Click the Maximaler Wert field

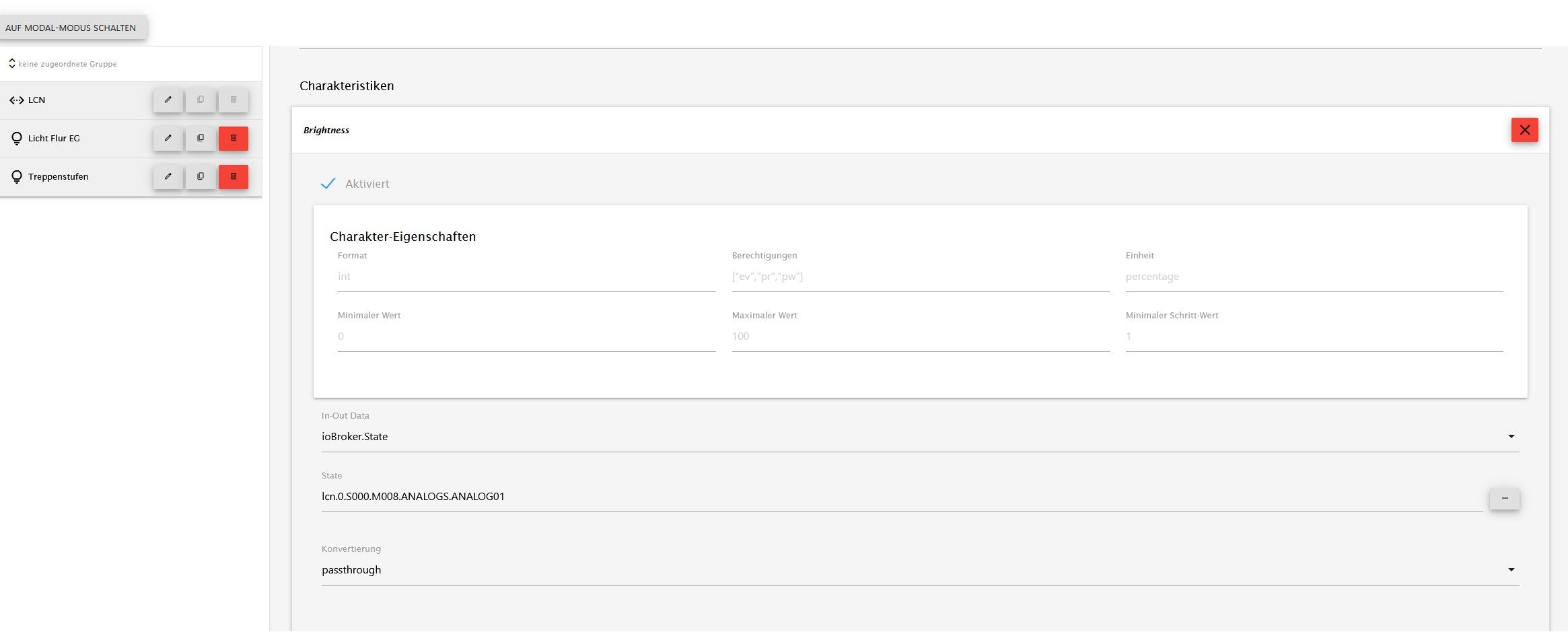[x=920, y=337]
